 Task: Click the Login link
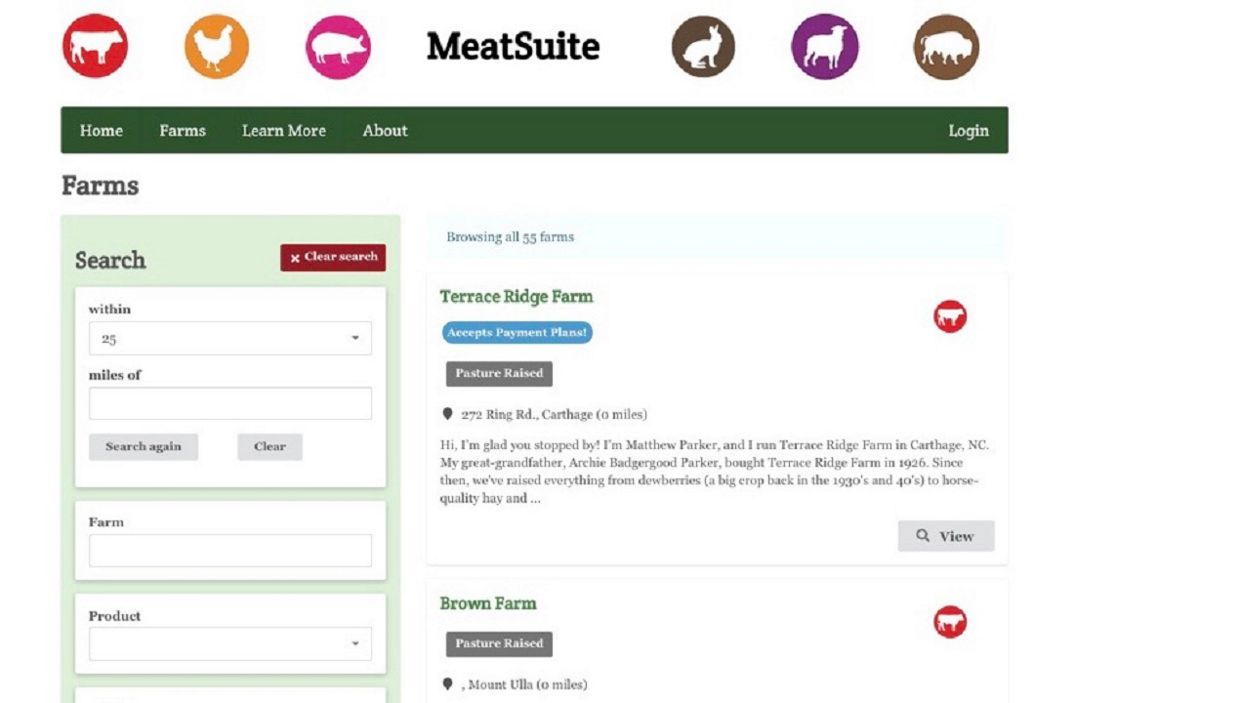[968, 130]
